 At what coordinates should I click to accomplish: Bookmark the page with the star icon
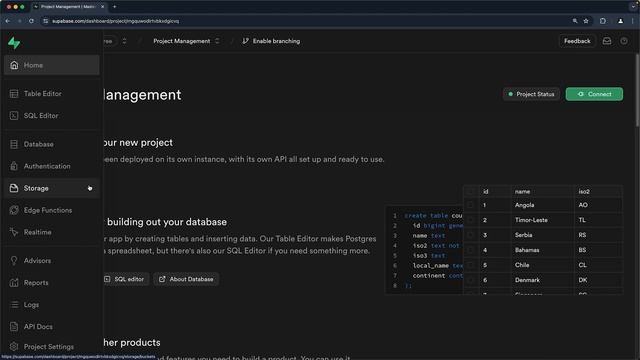coord(586,21)
